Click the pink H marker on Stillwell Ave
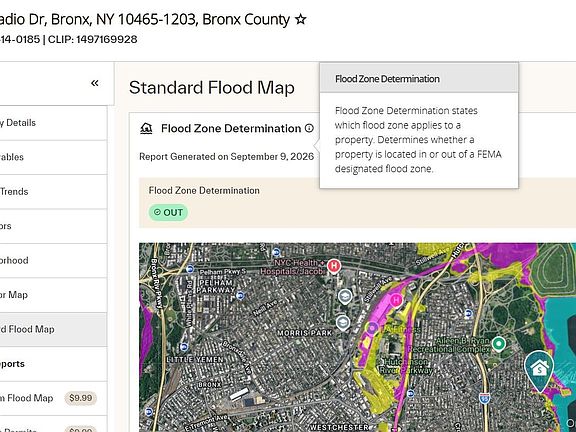 [x=396, y=300]
